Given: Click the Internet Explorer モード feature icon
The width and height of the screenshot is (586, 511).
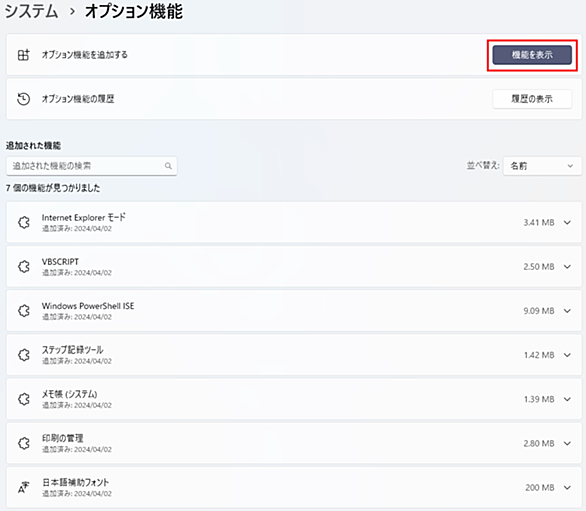Looking at the screenshot, I should pyautogui.click(x=24, y=222).
